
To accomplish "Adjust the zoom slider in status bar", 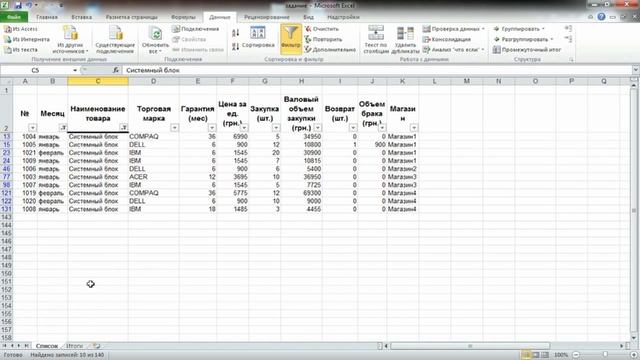I will (605, 355).
